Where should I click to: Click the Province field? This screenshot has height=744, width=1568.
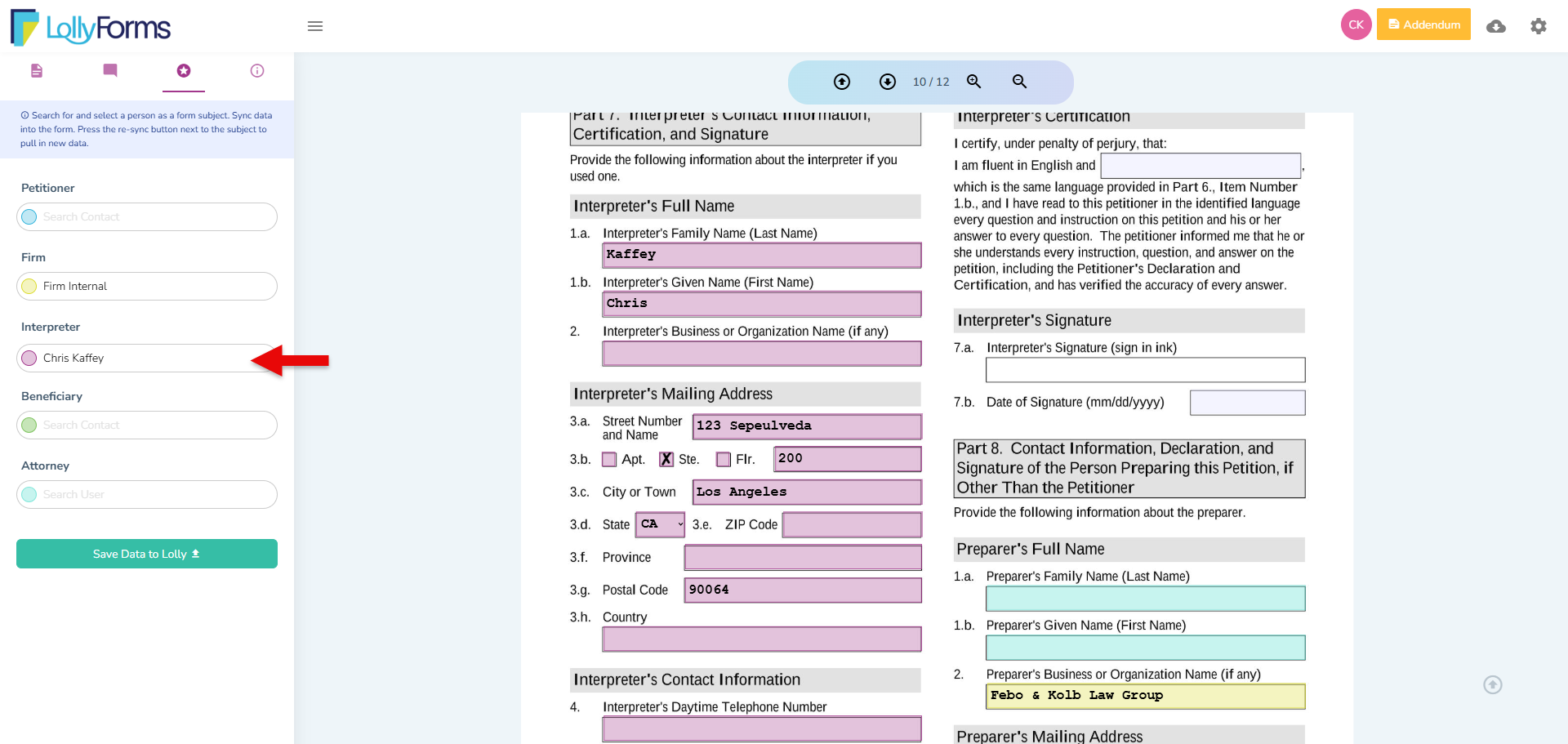click(x=803, y=557)
